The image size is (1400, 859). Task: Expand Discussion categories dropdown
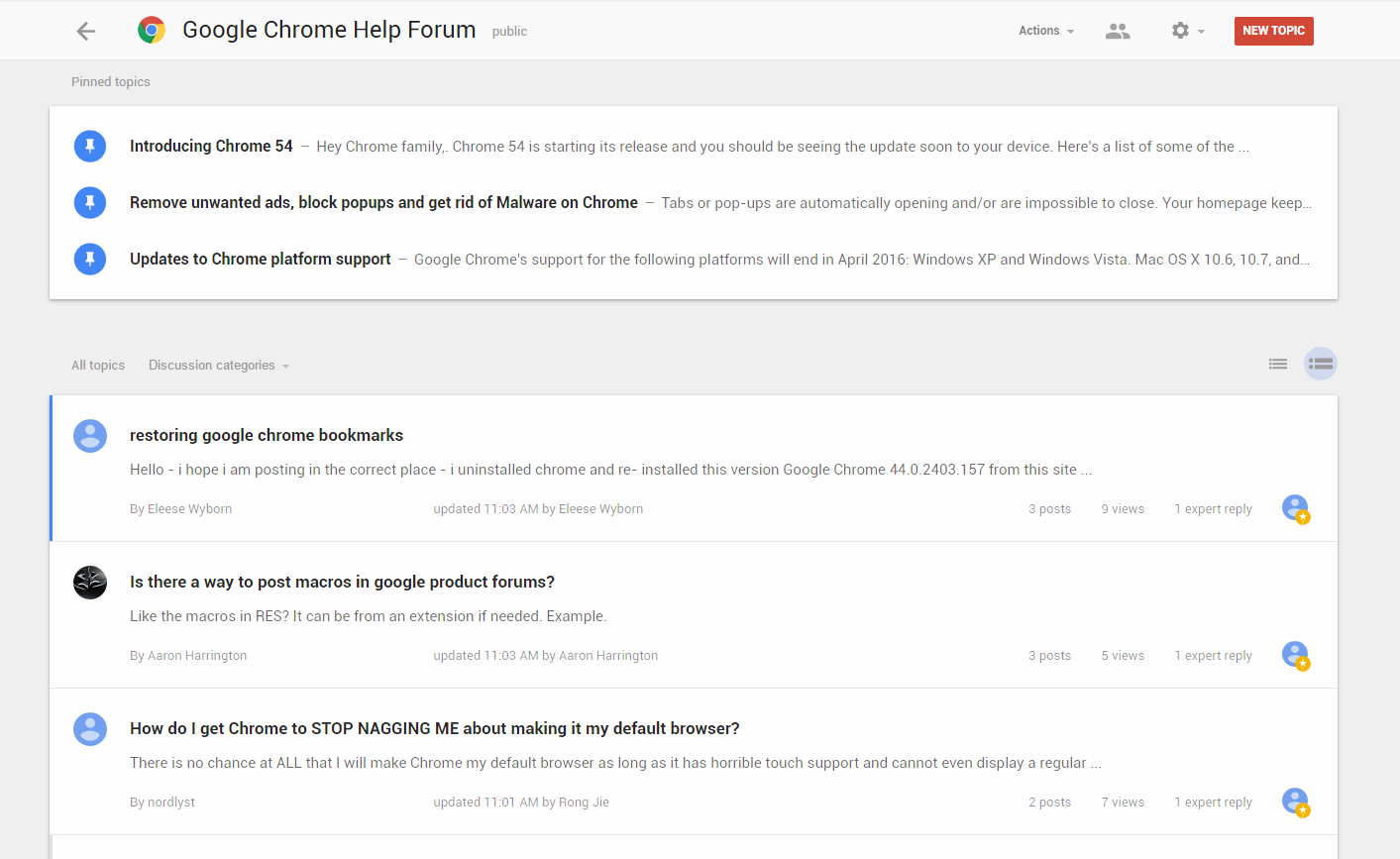pyautogui.click(x=219, y=366)
